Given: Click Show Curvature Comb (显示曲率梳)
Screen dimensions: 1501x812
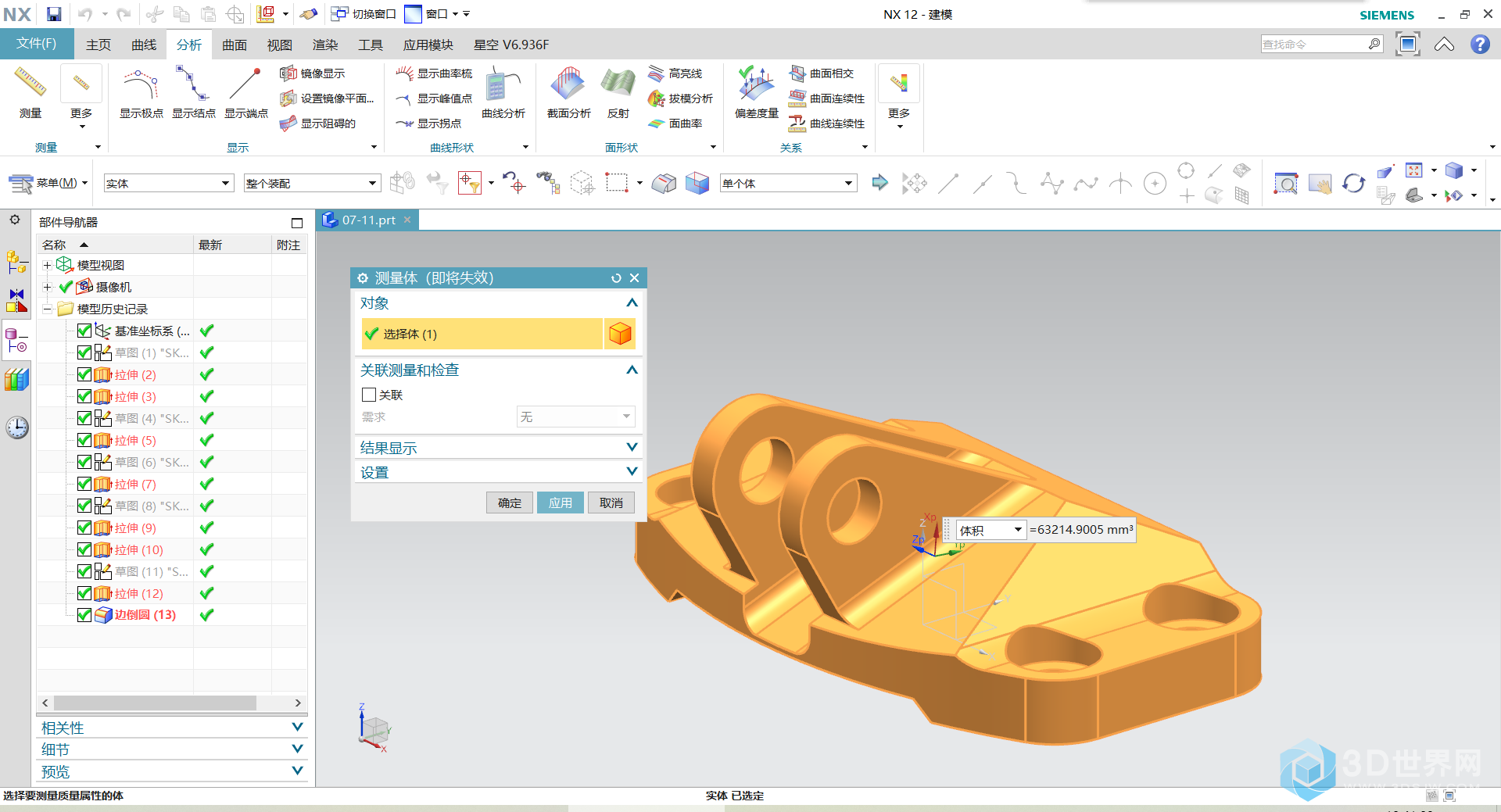Looking at the screenshot, I should point(434,73).
